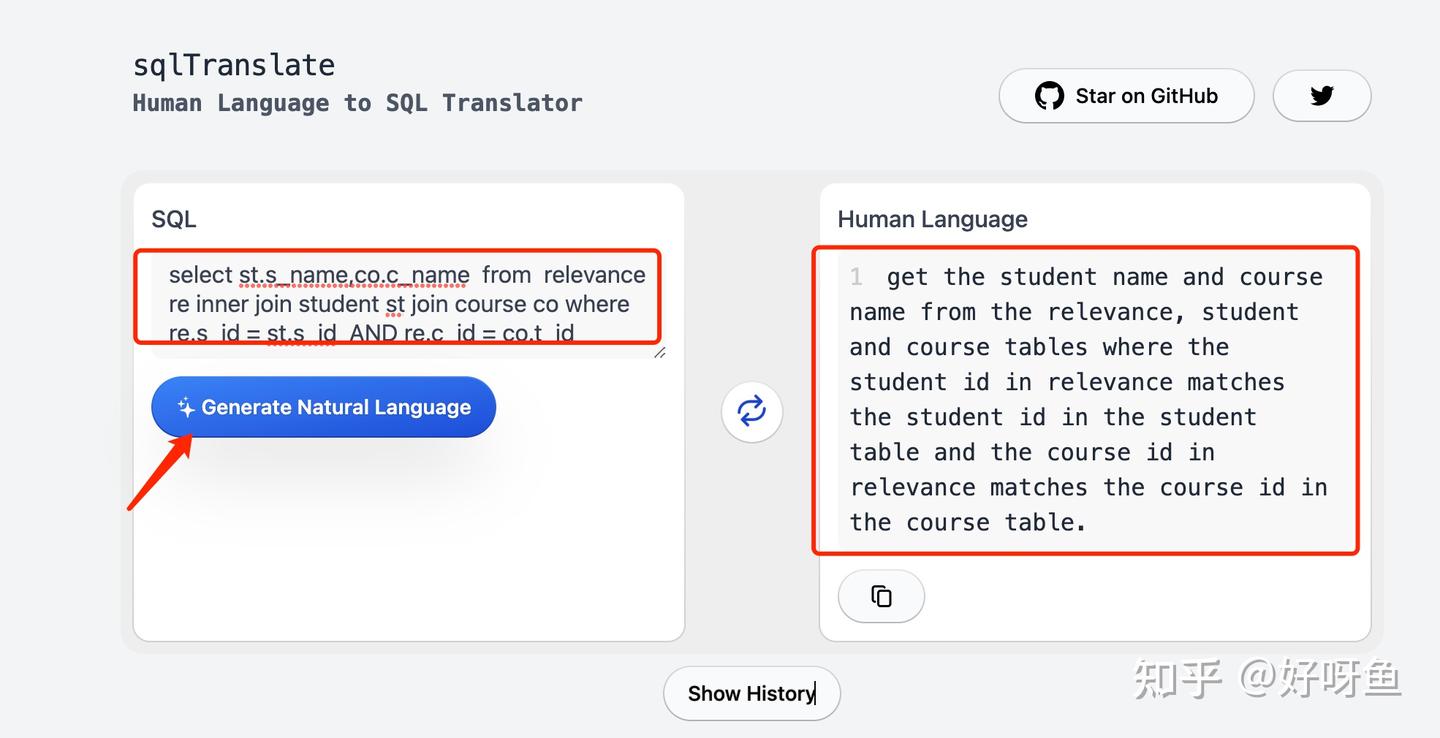1440x738 pixels.
Task: Click the GitHub logo inside the top-right button
Action: 1049,96
